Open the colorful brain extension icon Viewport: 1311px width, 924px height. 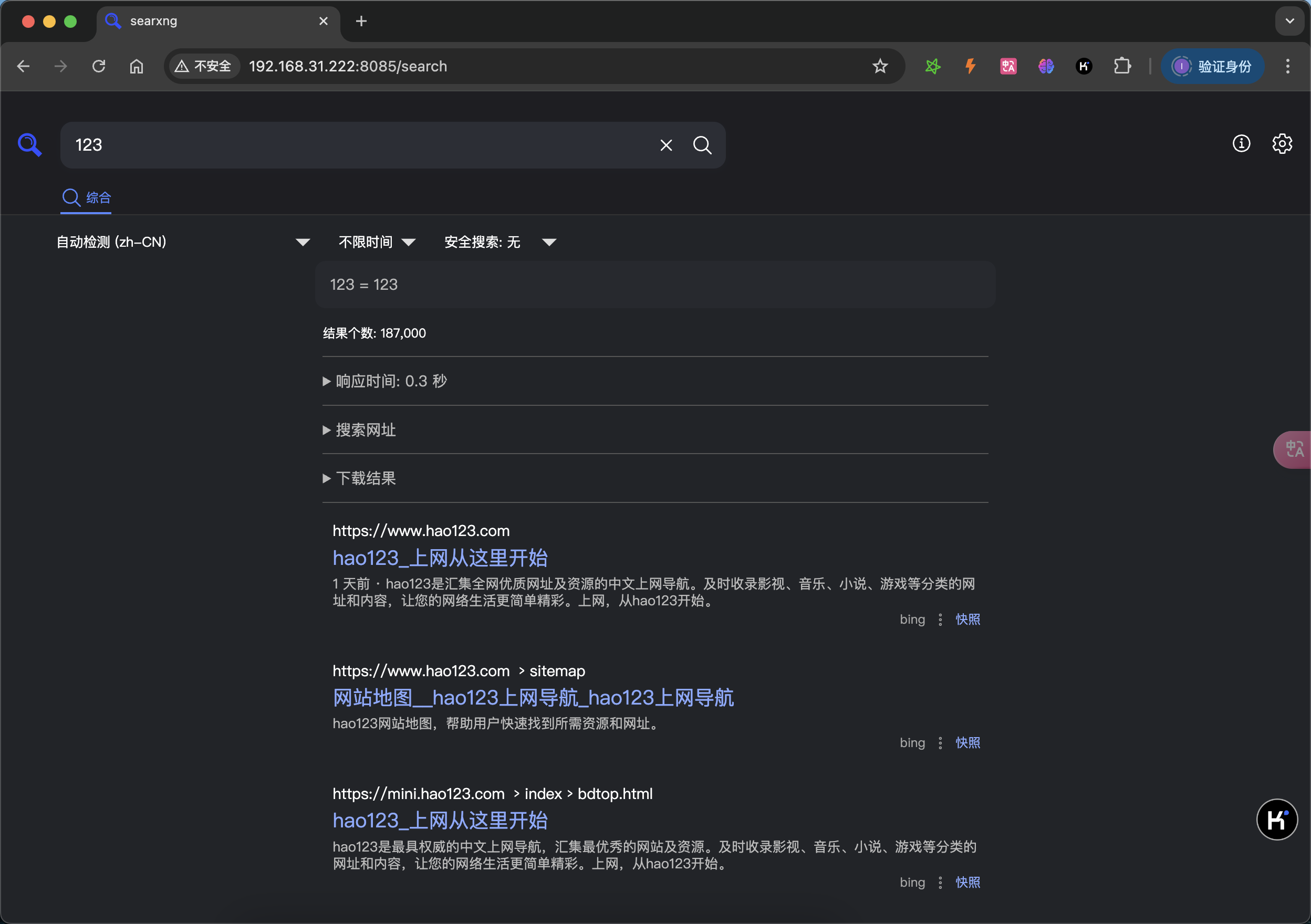pyautogui.click(x=1046, y=66)
